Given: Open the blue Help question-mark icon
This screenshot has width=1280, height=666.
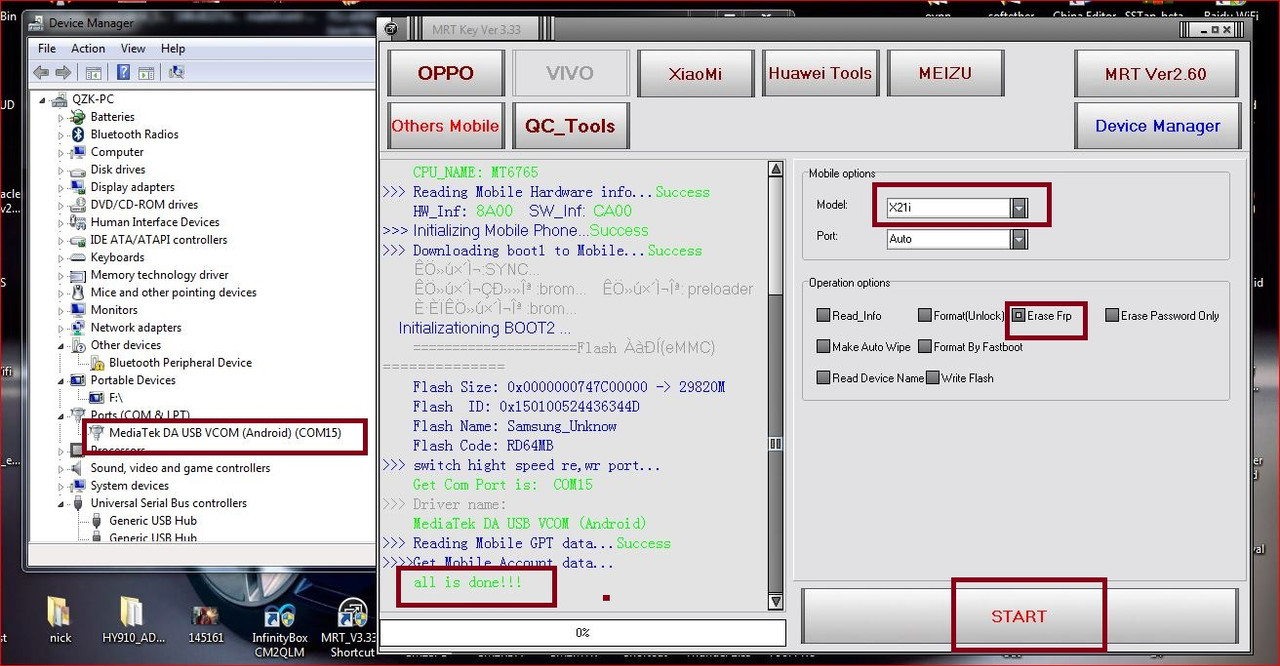Looking at the screenshot, I should click(124, 72).
